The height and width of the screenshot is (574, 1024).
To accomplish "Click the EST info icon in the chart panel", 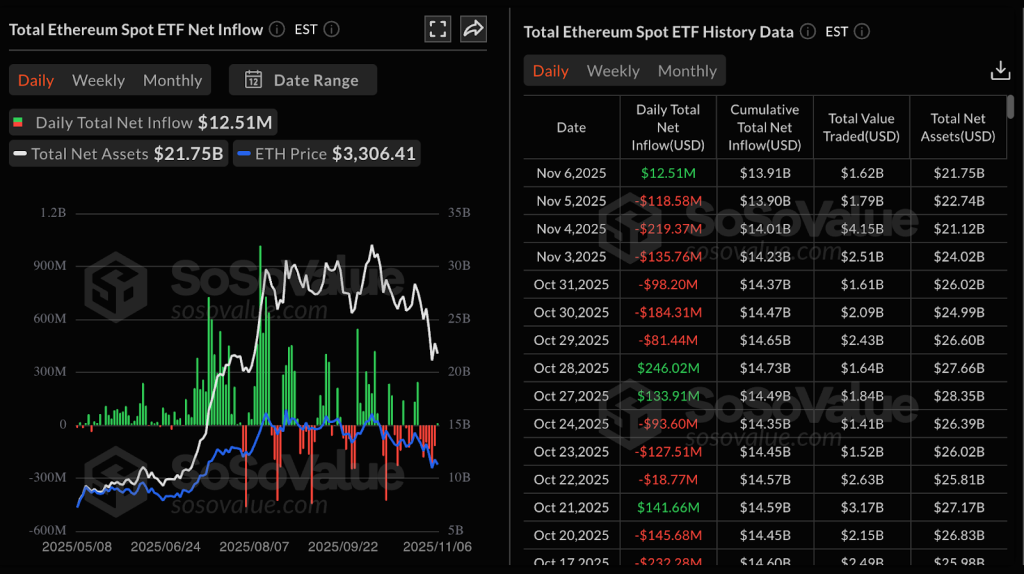I will (x=332, y=29).
